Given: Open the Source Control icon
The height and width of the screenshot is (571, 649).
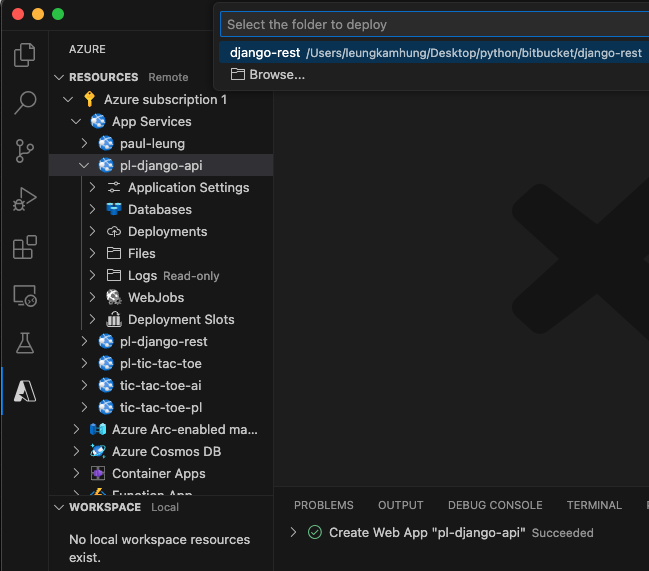Looking at the screenshot, I should pos(24,151).
